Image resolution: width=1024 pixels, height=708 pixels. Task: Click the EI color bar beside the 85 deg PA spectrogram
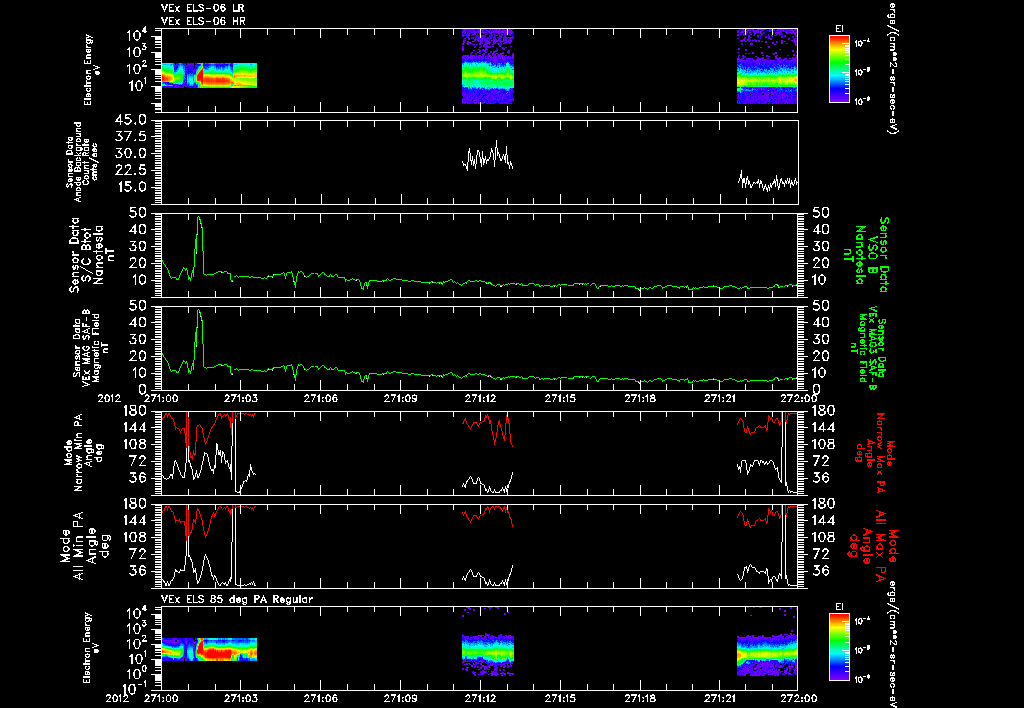839,647
